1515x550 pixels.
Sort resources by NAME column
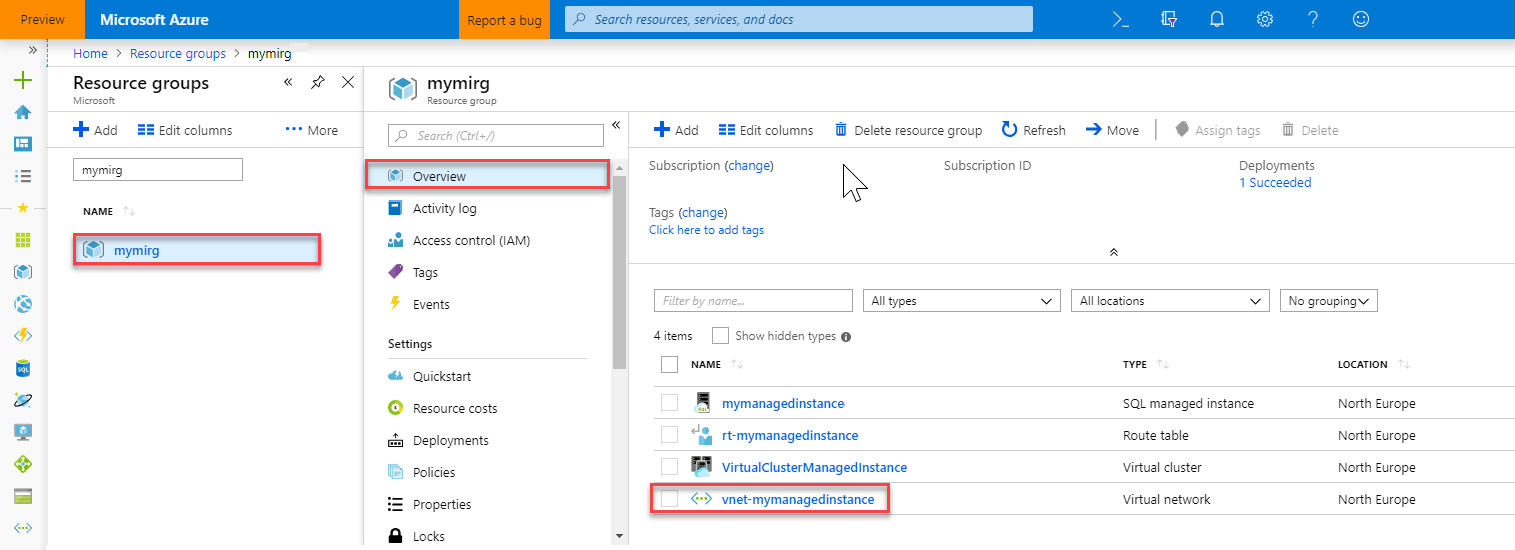point(706,365)
